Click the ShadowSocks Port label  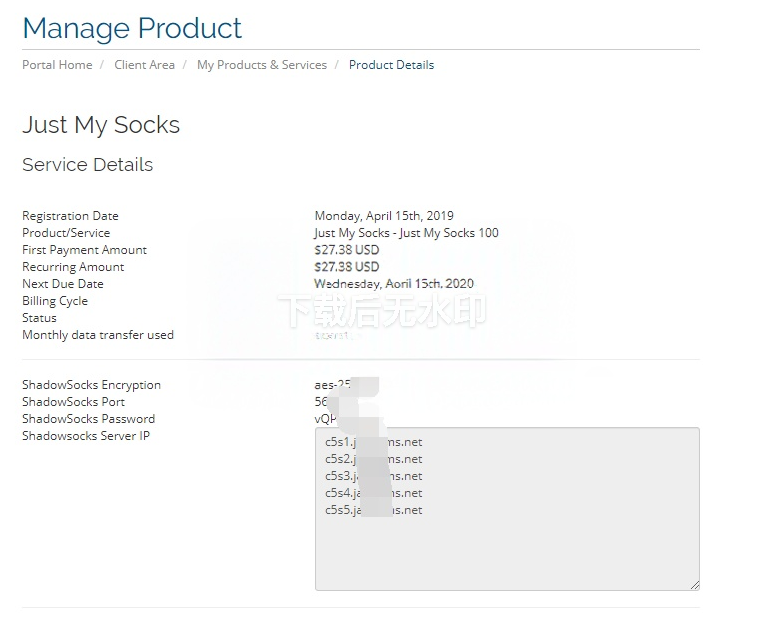pyautogui.click(x=73, y=402)
